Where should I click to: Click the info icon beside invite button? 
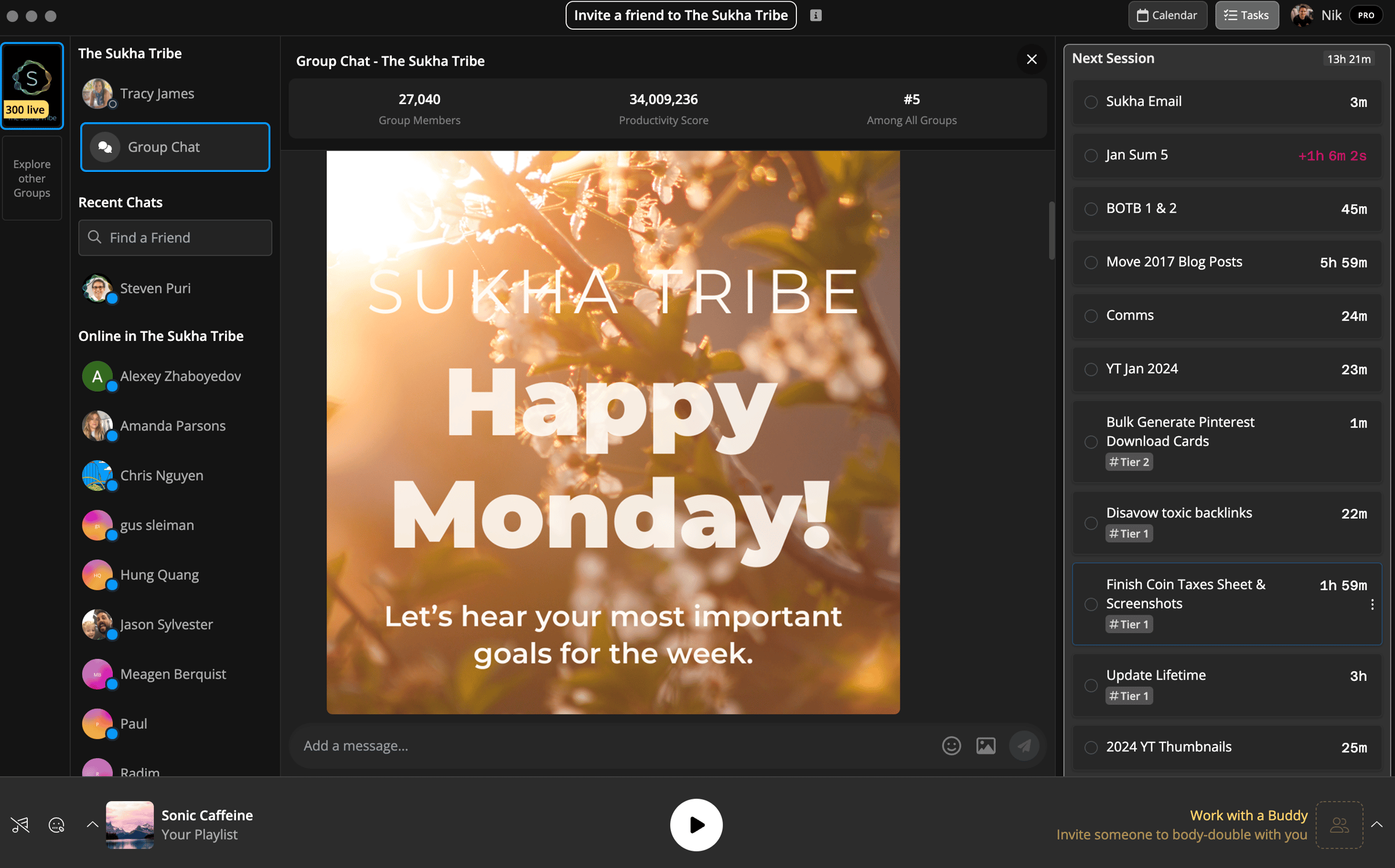click(x=816, y=16)
